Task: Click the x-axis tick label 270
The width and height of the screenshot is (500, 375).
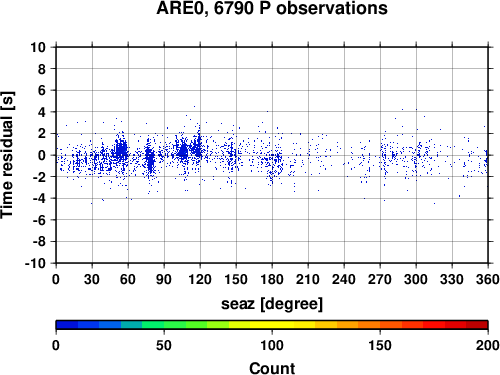Action: (380, 279)
